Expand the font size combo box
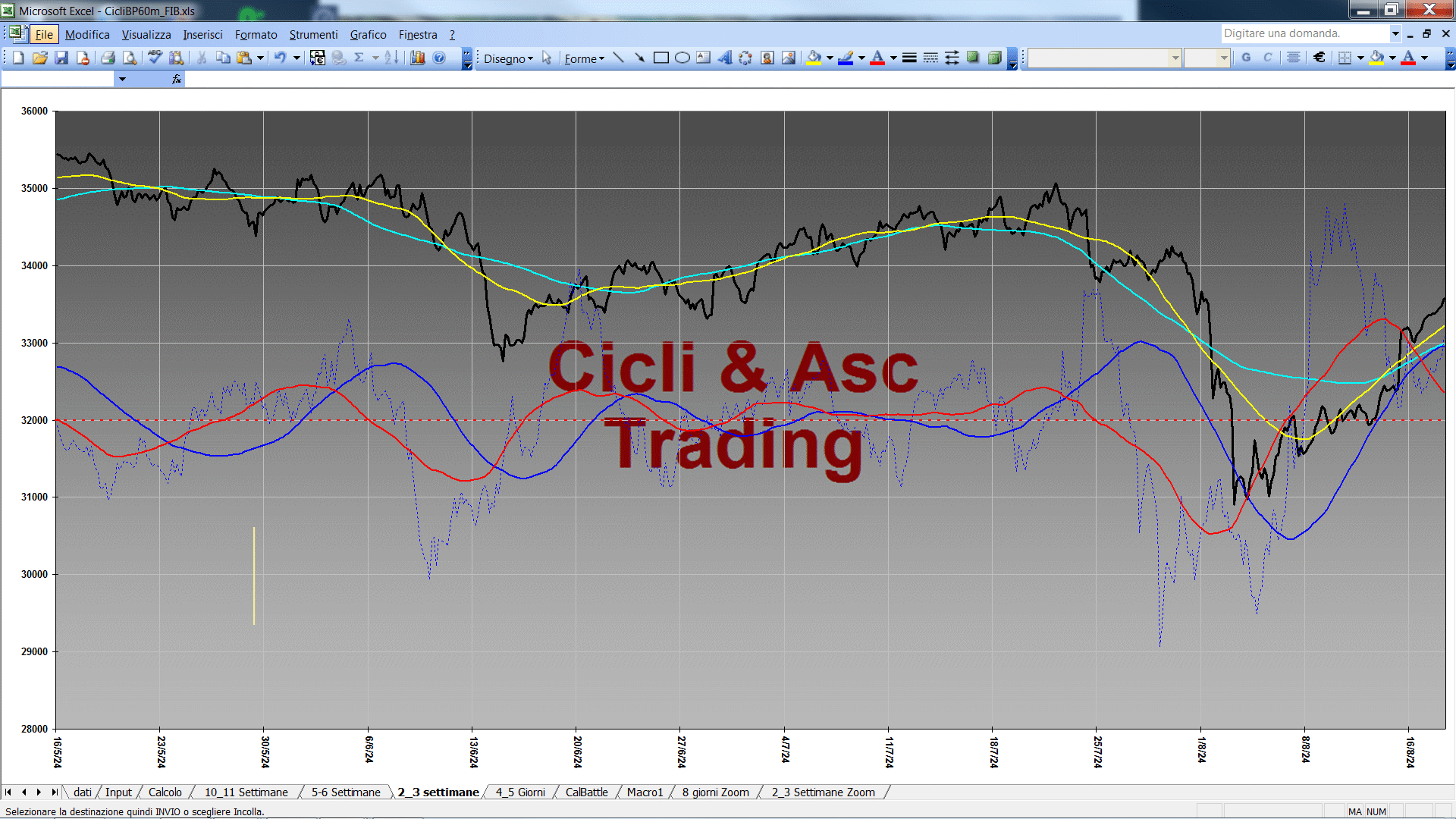The width and height of the screenshot is (1456, 819). coord(1223,58)
